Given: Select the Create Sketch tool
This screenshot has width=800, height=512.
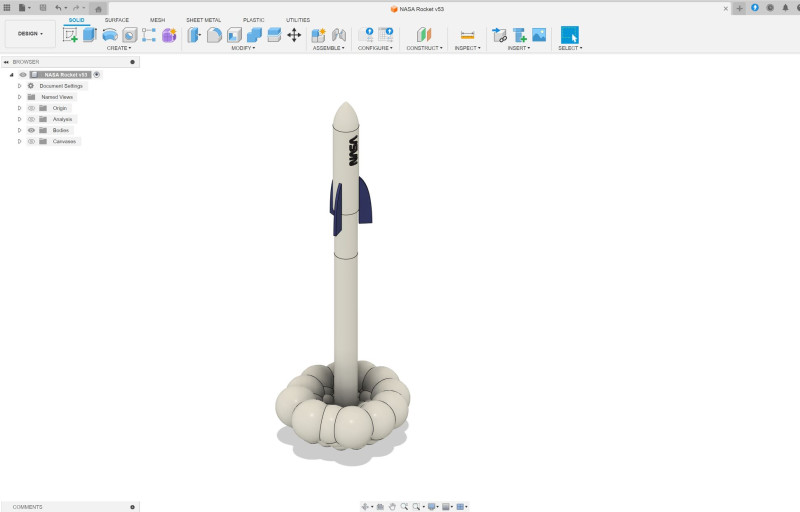Looking at the screenshot, I should (x=70, y=35).
